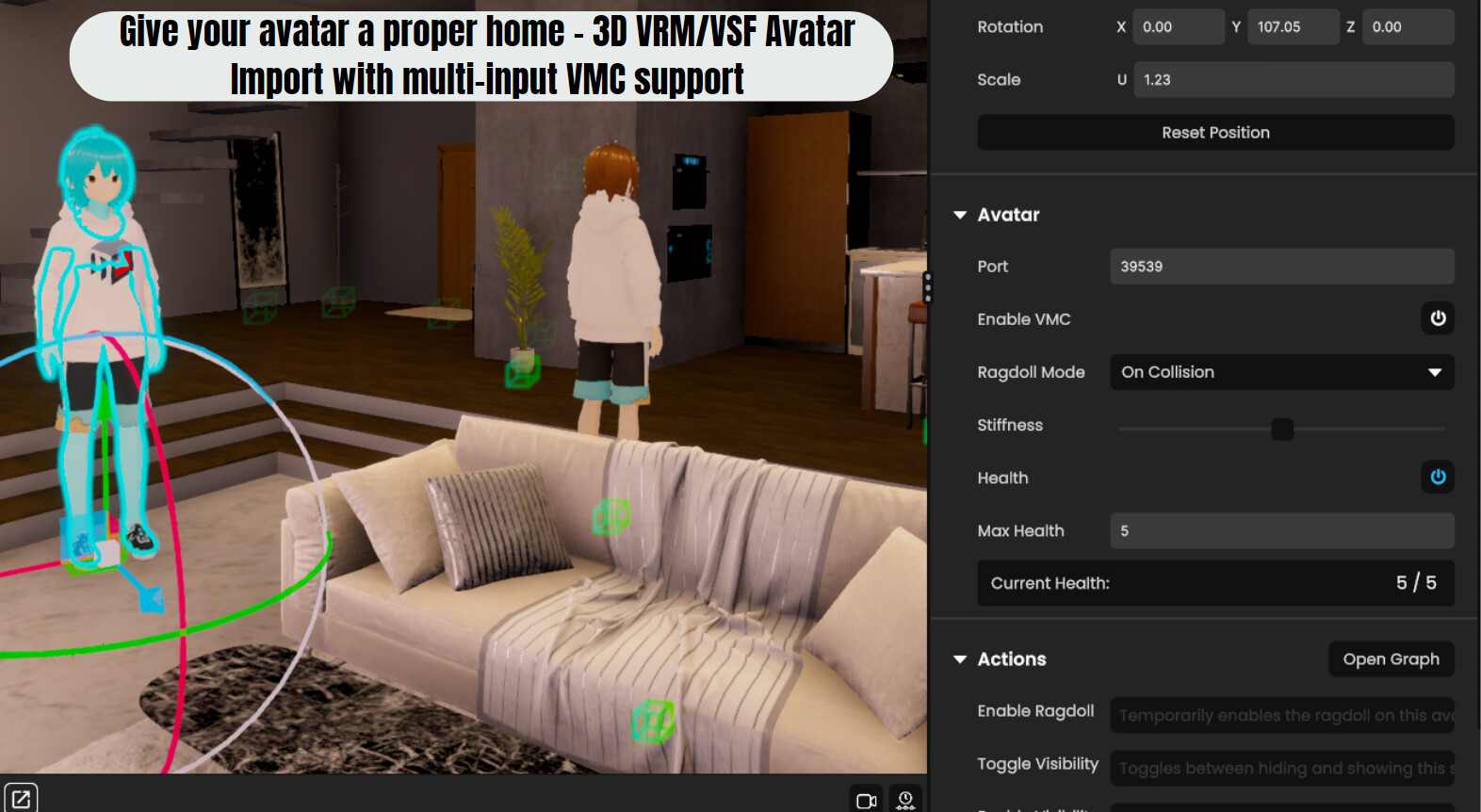Click the three-dot panel divider handle
The height and width of the screenshot is (812, 1481).
[x=928, y=287]
